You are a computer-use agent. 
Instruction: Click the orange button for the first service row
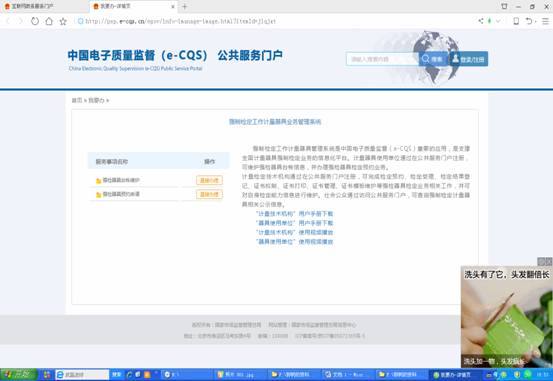point(209,180)
